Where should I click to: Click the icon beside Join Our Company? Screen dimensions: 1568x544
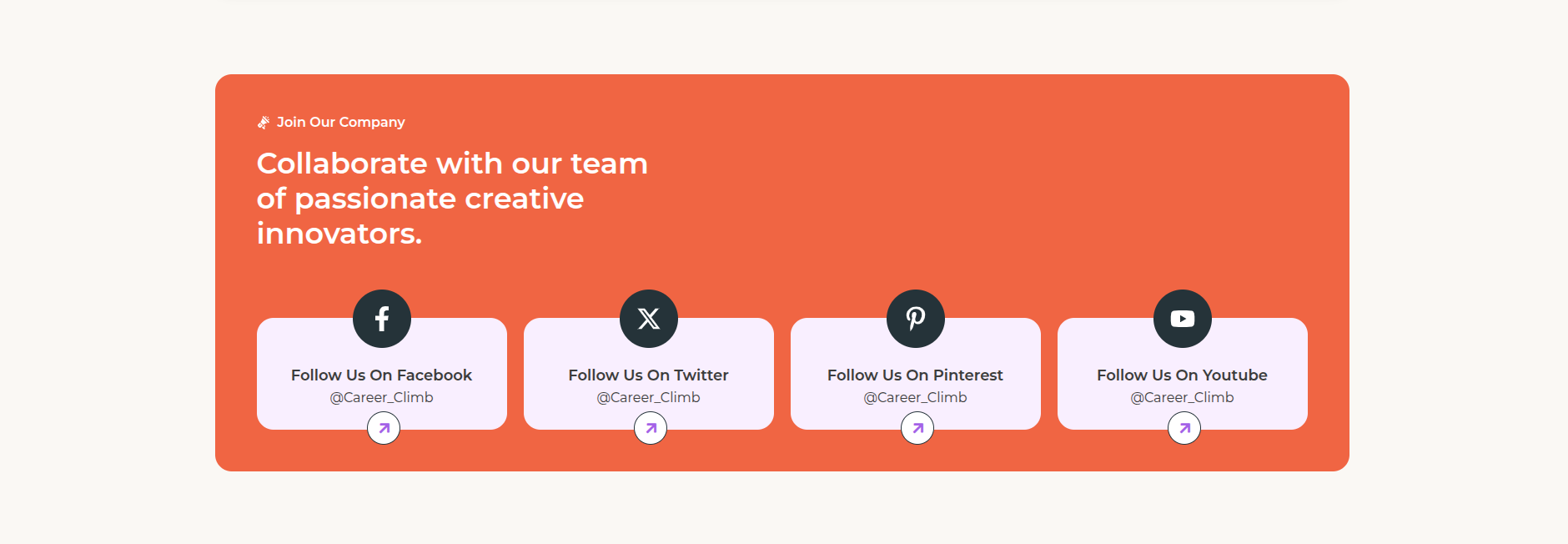coord(264,123)
